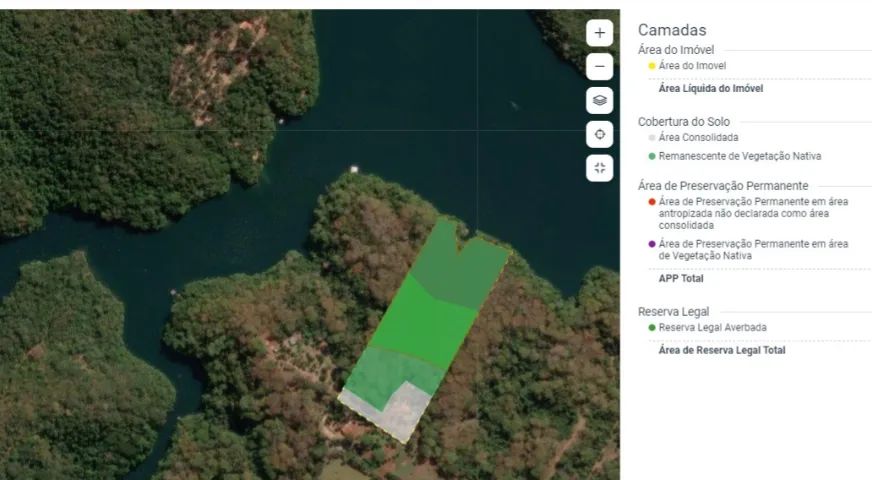Center map using the locate target icon
The height and width of the screenshot is (480, 872).
(600, 135)
